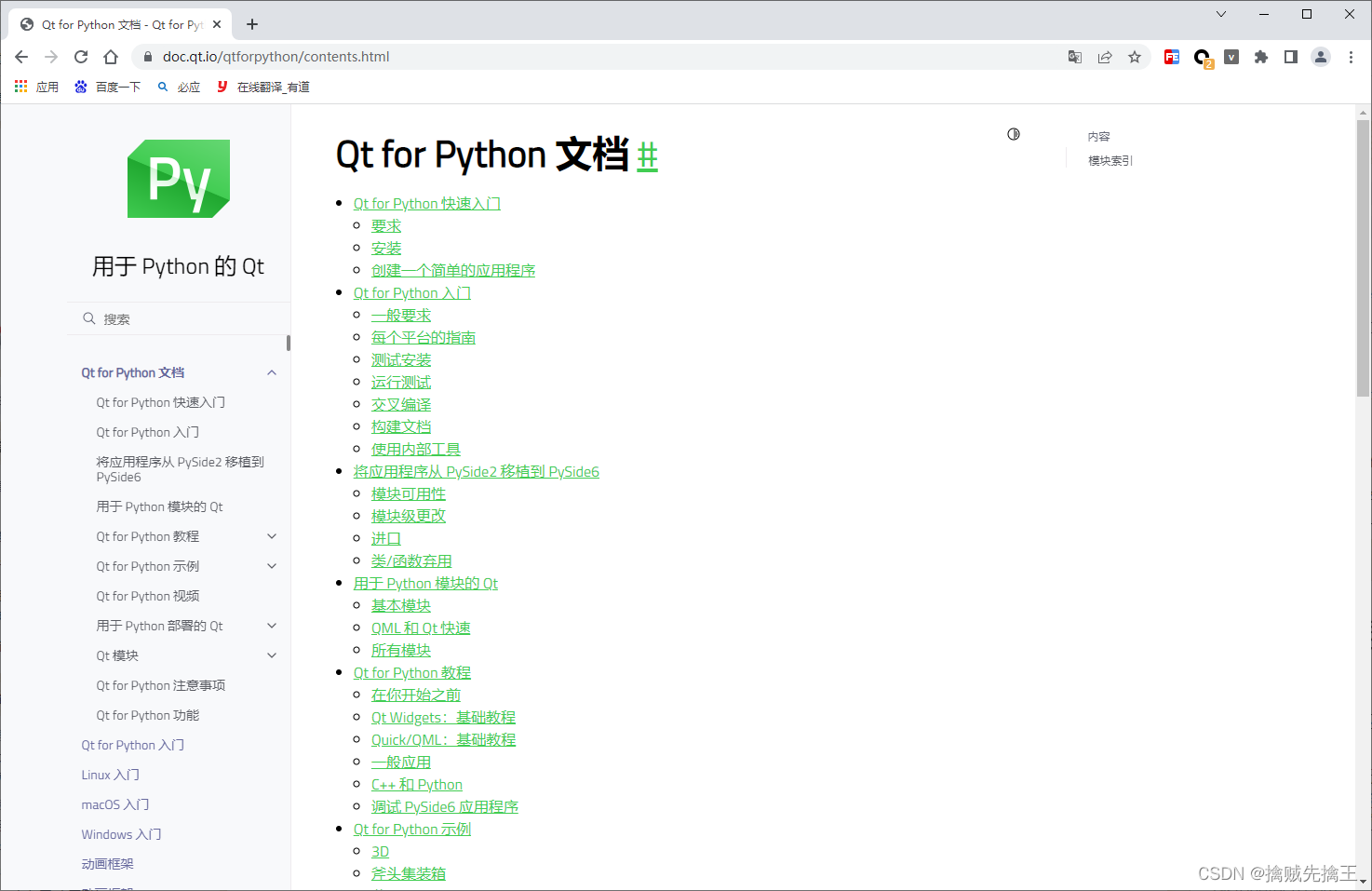
Task: Toggle the browser side panel icon
Action: pyautogui.click(x=1291, y=57)
